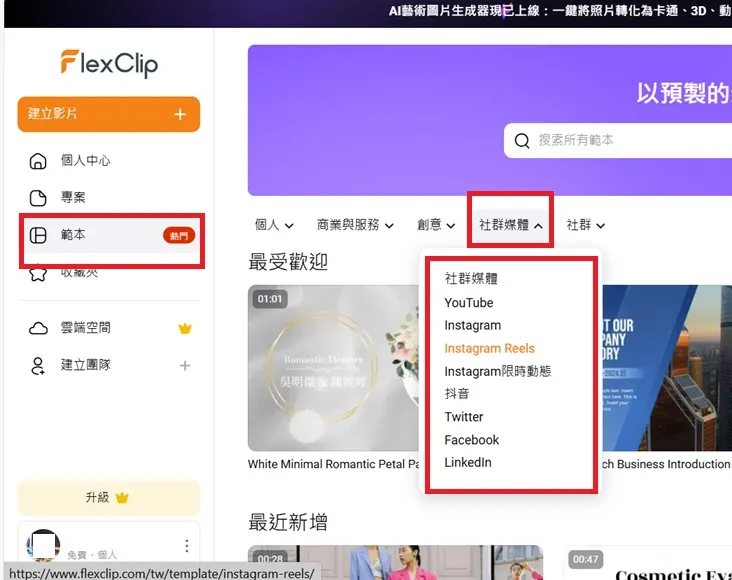This screenshot has height=580, width=732.
Task: Choose Facebook in the dropdown list
Action: click(x=472, y=440)
